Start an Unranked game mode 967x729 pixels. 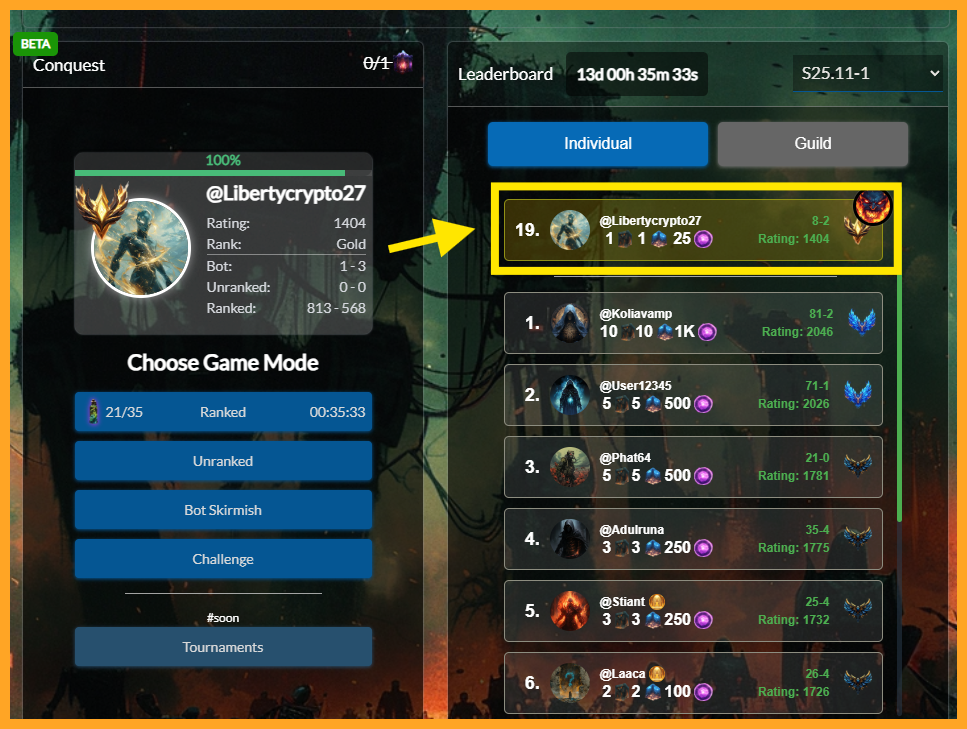223,461
